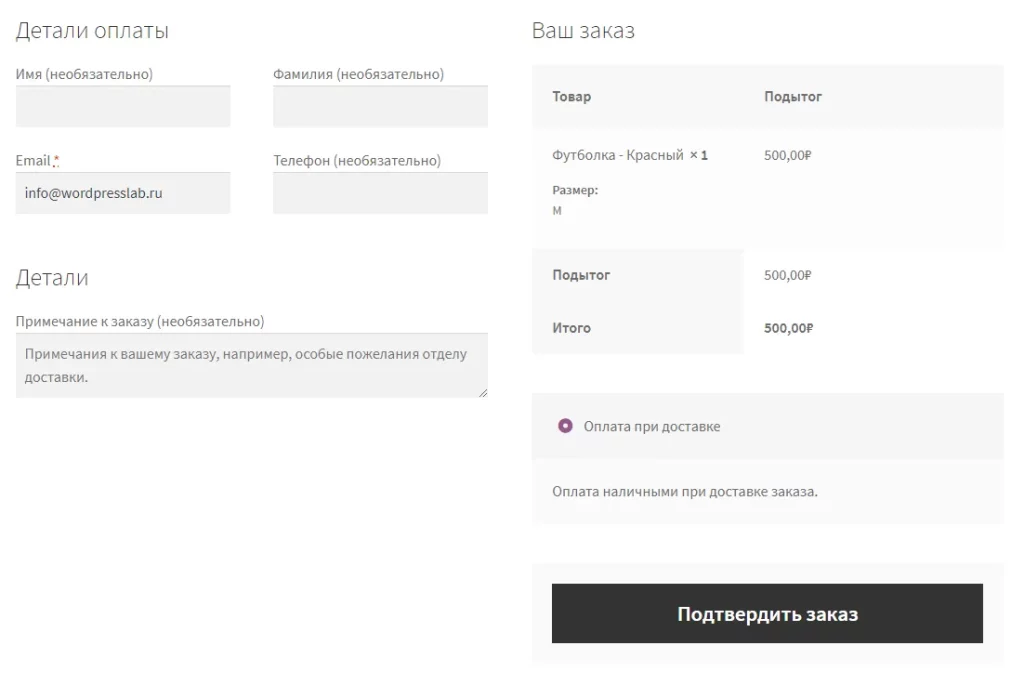
Task: Click the Примечание к заказу (необязательно) label
Action: (x=140, y=321)
